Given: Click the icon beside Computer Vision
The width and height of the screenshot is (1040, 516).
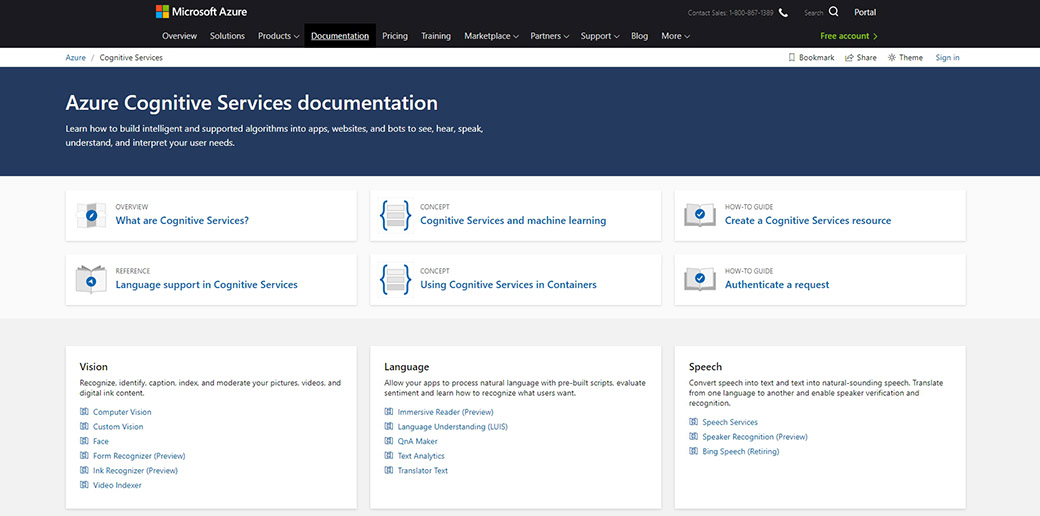Looking at the screenshot, I should pyautogui.click(x=84, y=412).
